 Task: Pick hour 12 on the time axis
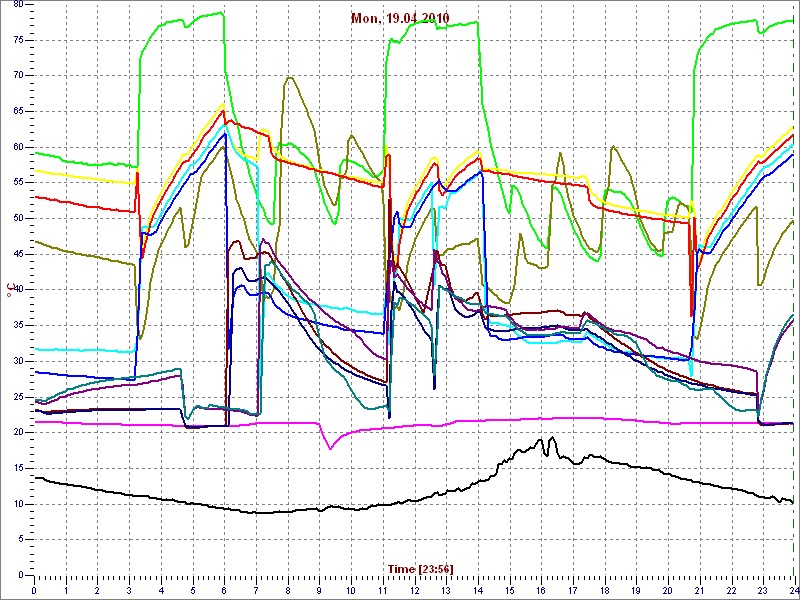414,590
